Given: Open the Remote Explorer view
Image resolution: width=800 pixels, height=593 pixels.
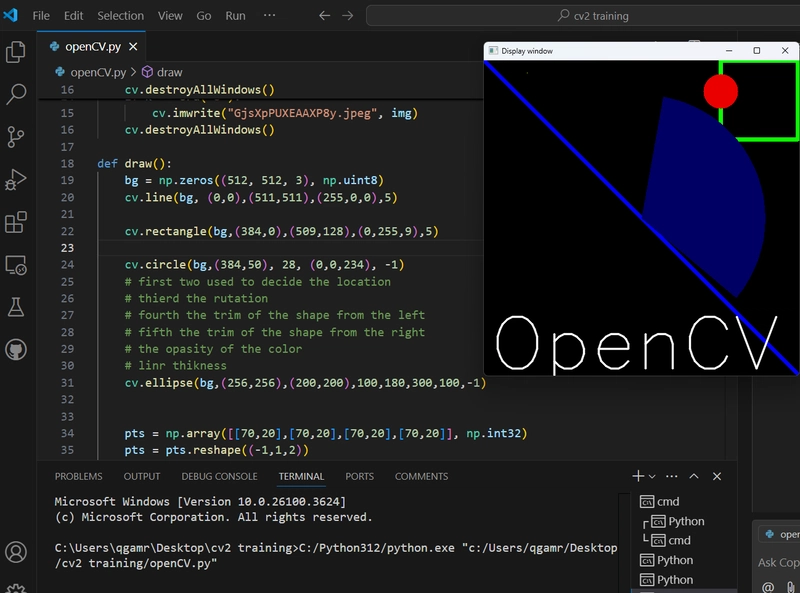Looking at the screenshot, I should (x=16, y=265).
